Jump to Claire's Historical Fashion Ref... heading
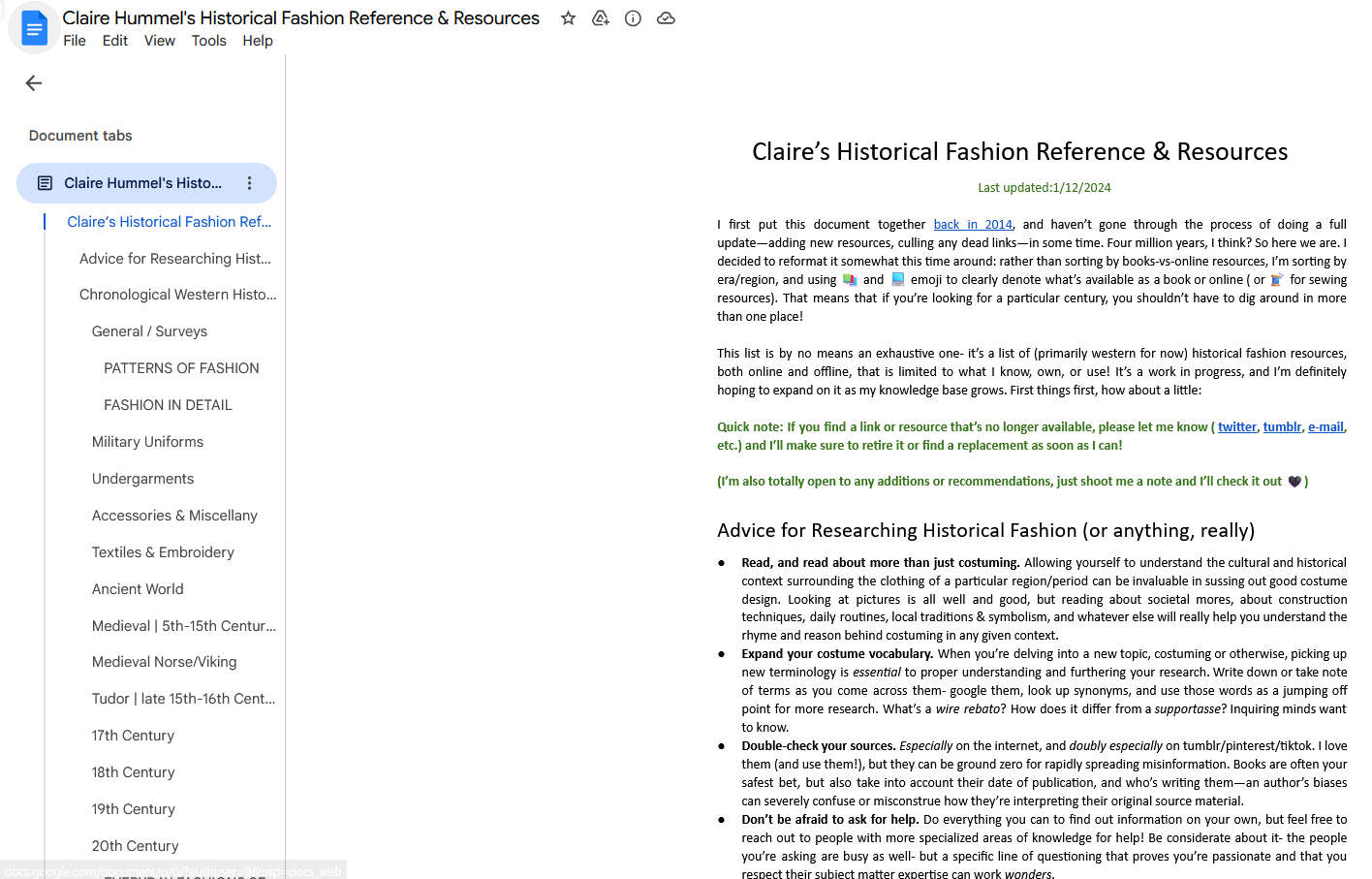Image resolution: width=1372 pixels, height=879 pixels. tap(169, 222)
